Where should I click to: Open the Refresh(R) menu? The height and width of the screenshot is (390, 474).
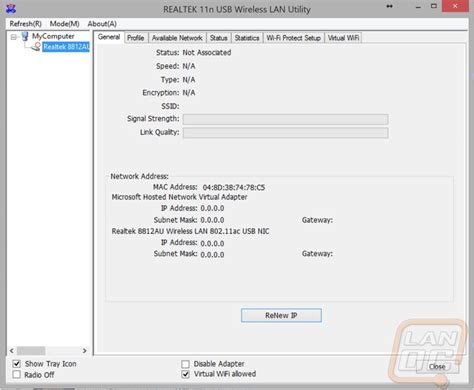25,24
